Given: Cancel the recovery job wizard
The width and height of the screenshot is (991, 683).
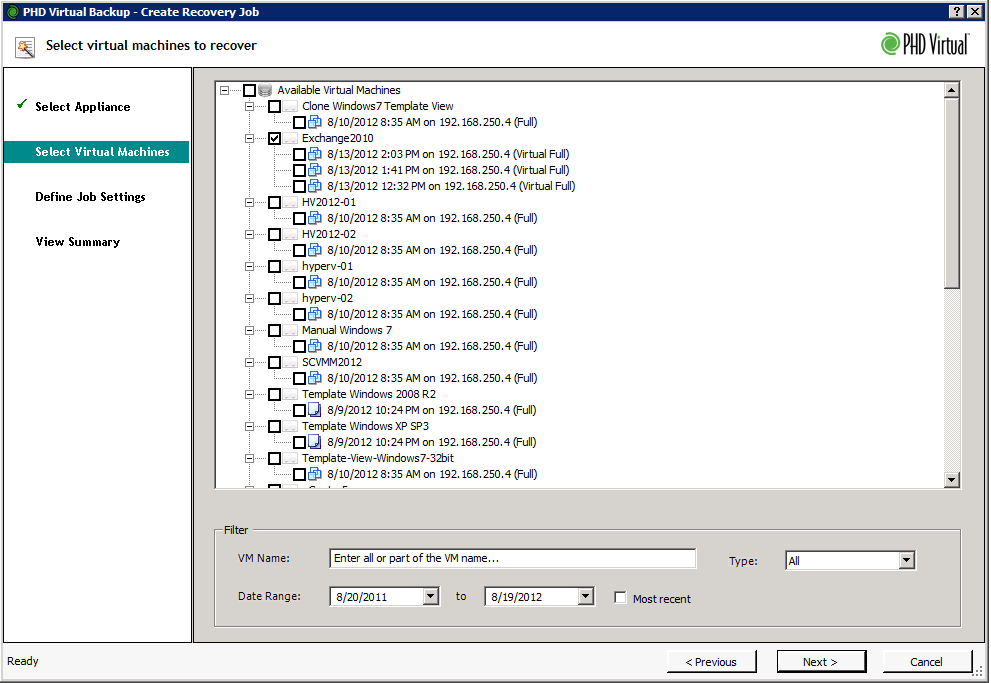Looking at the screenshot, I should (927, 662).
